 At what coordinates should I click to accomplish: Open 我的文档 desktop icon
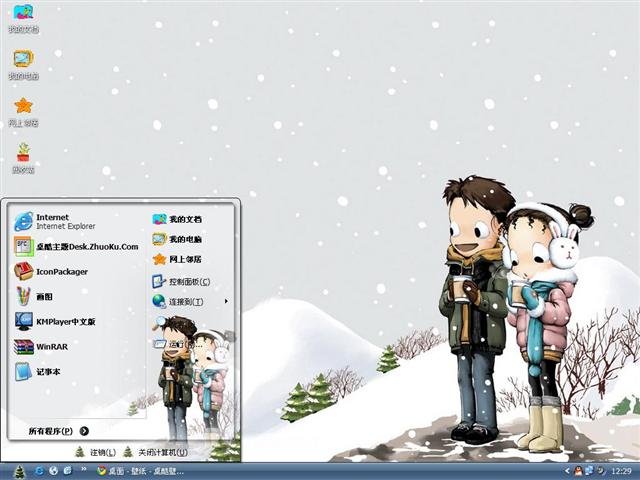[24, 18]
